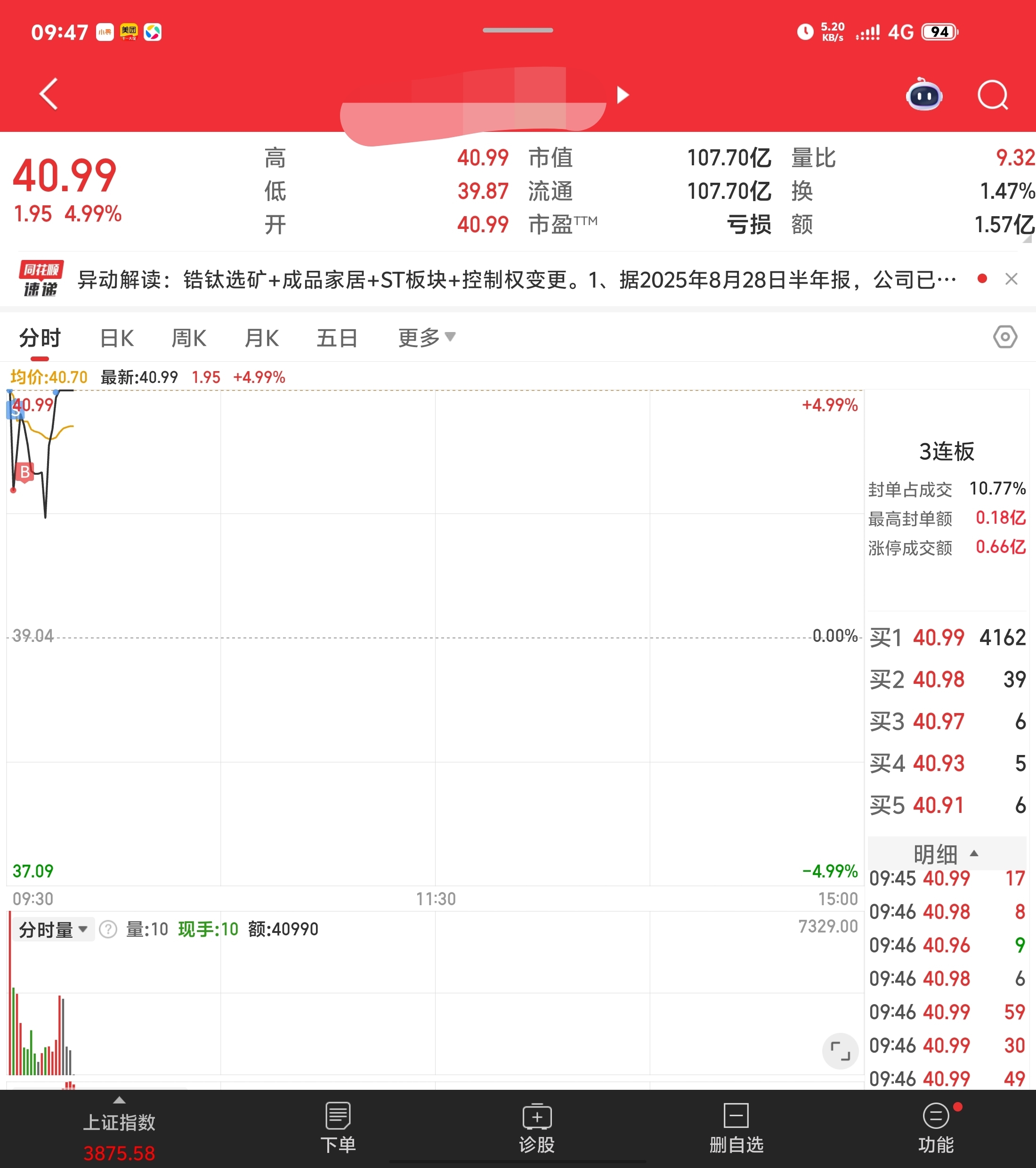
Task: Switch to next stock with arrow
Action: coord(623,95)
